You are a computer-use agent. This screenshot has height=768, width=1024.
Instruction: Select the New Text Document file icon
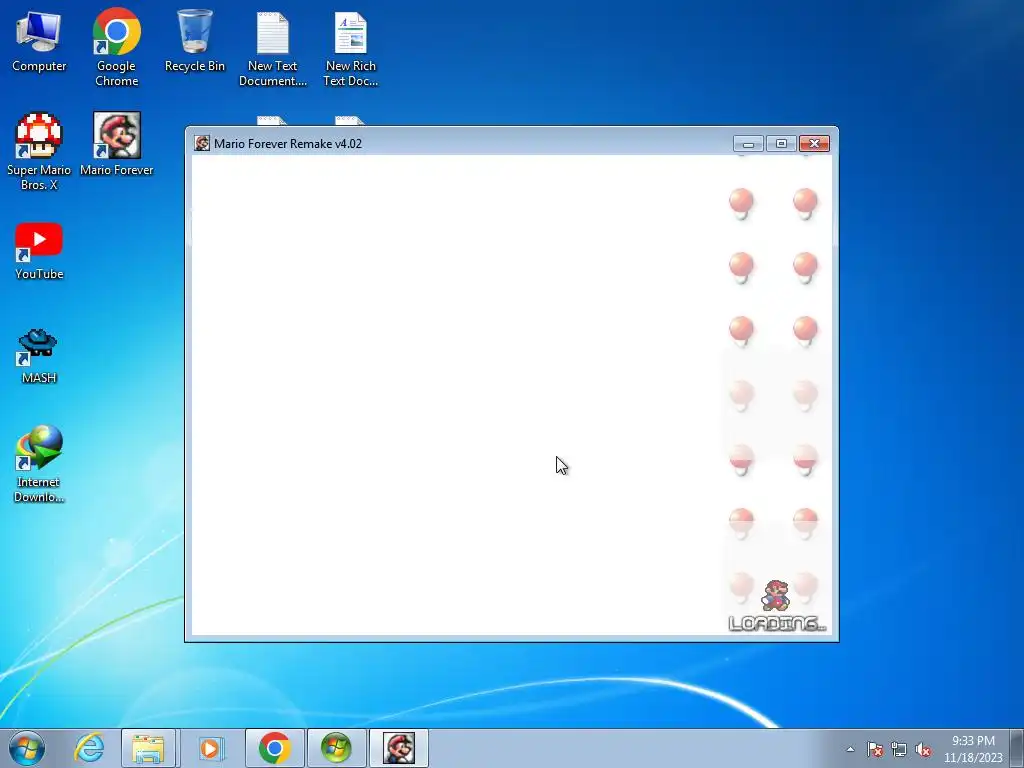tap(272, 48)
